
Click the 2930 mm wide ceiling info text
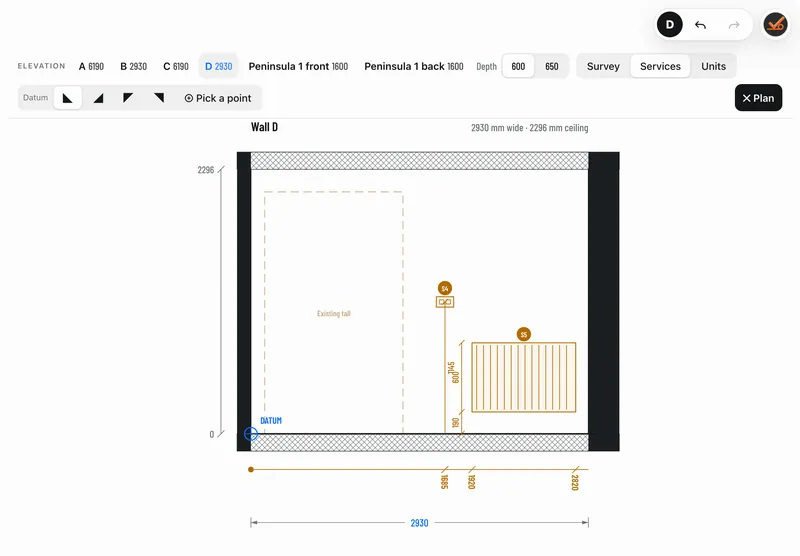tap(530, 128)
